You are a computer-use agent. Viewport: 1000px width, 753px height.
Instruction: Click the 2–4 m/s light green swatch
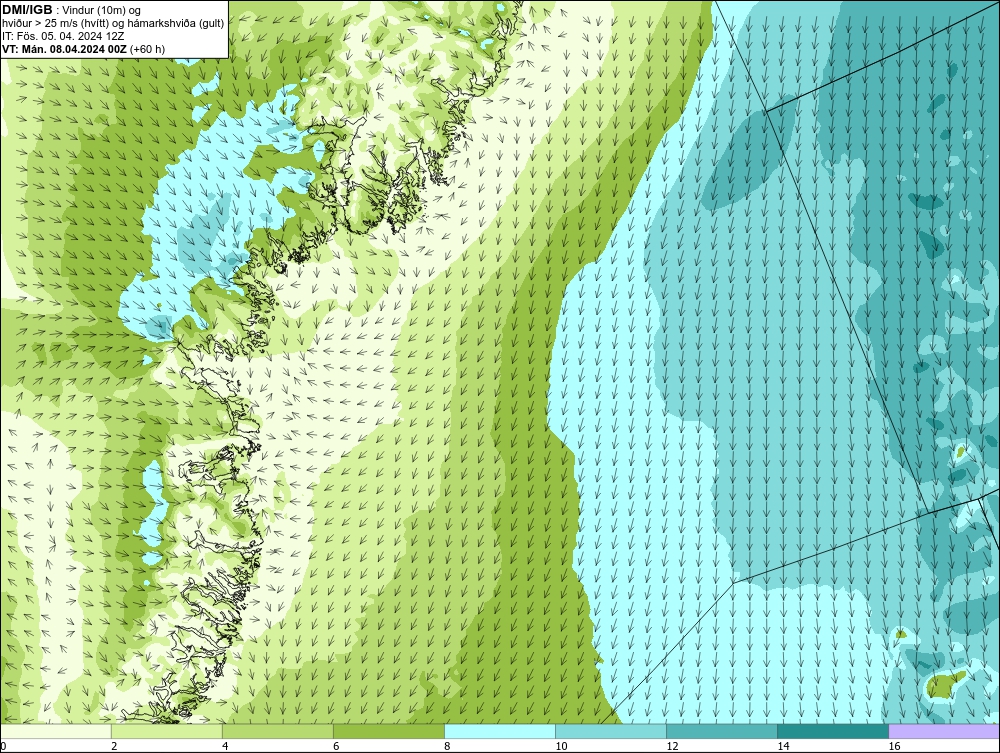click(167, 731)
